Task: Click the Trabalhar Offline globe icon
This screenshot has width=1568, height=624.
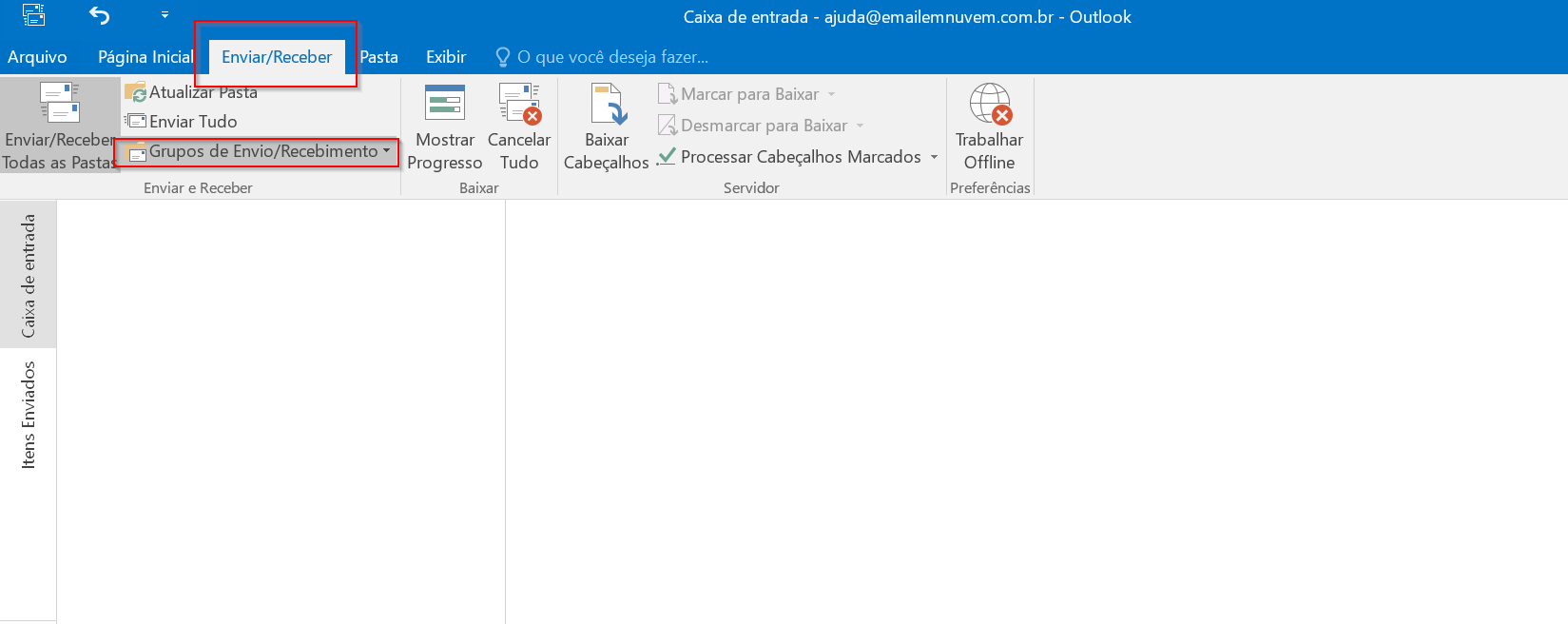Action: 991,104
